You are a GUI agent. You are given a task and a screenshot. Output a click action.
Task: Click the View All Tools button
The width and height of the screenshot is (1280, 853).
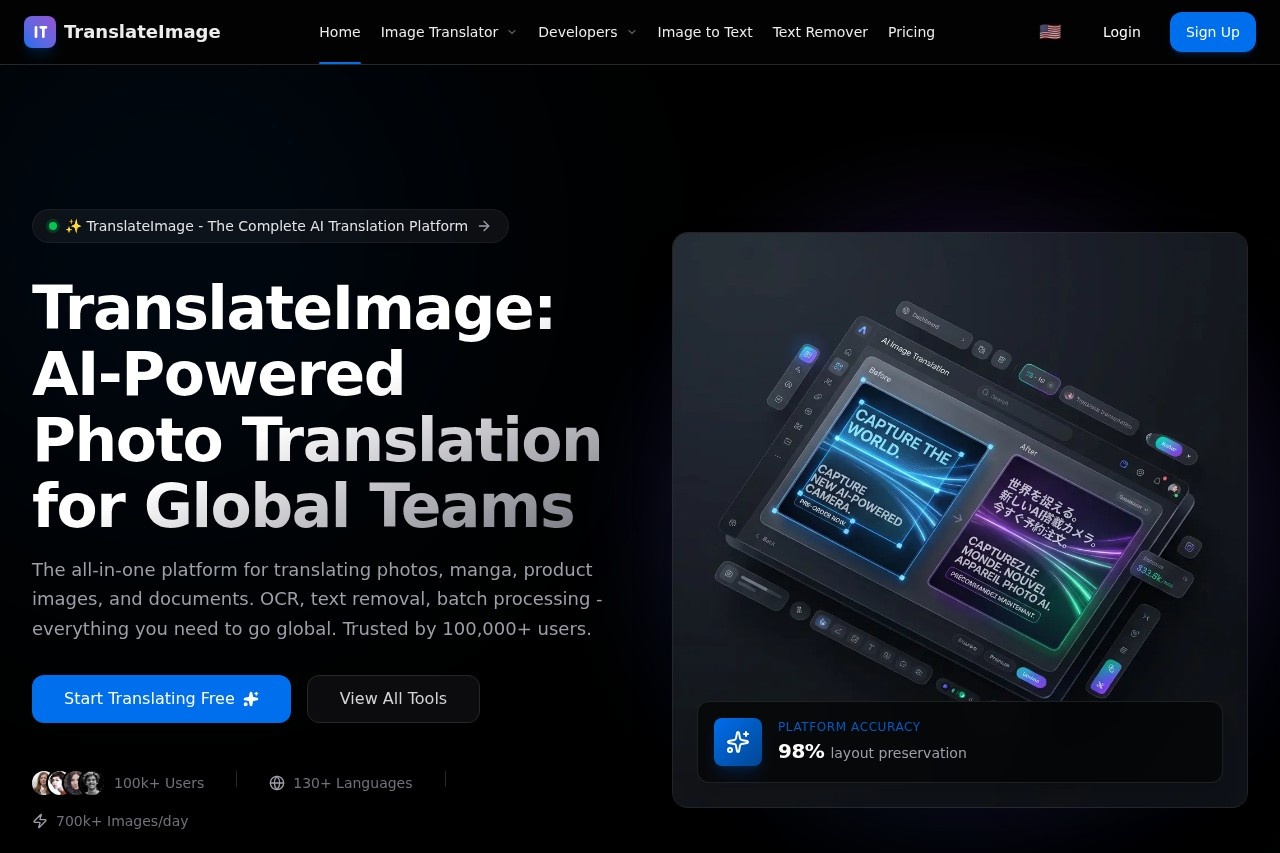[393, 699]
